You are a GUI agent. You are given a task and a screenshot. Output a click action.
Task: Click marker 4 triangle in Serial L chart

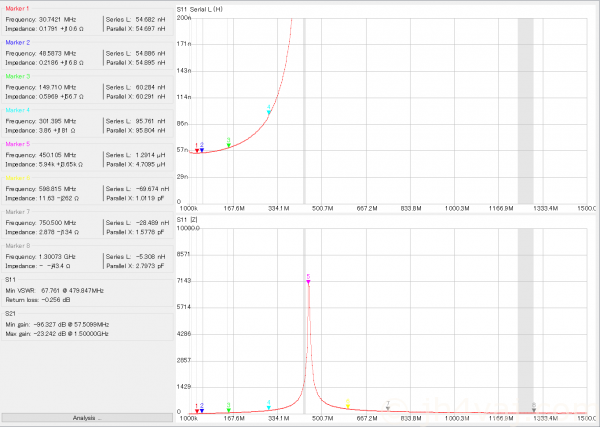[x=269, y=112]
